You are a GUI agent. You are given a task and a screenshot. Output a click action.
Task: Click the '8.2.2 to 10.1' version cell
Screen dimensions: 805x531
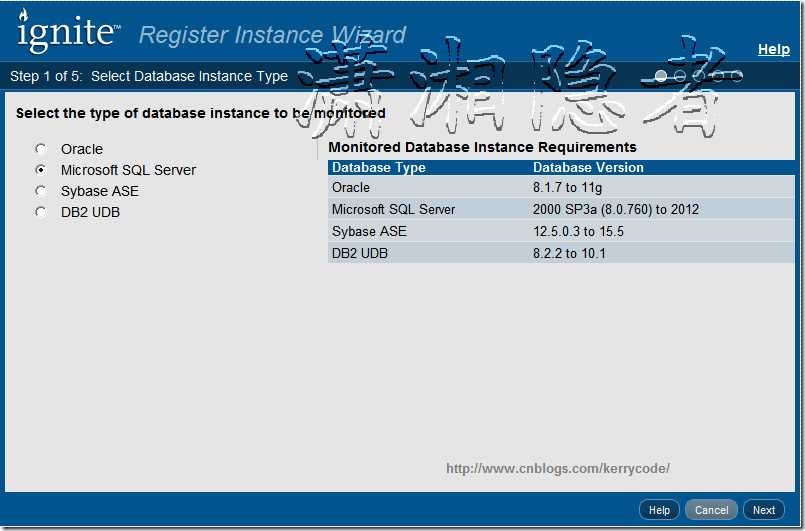(569, 254)
